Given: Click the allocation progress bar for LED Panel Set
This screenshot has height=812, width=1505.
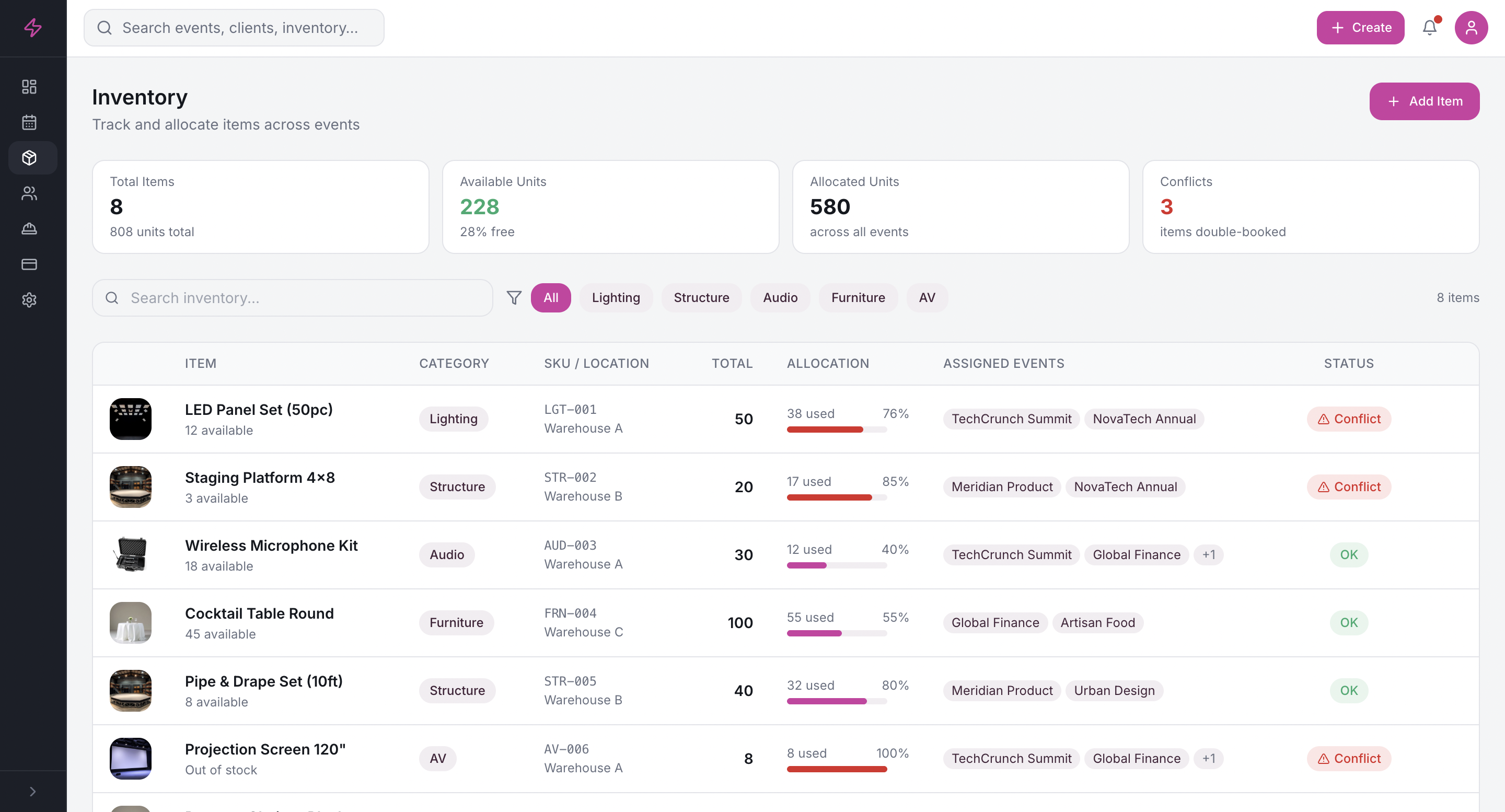Looking at the screenshot, I should [836, 430].
